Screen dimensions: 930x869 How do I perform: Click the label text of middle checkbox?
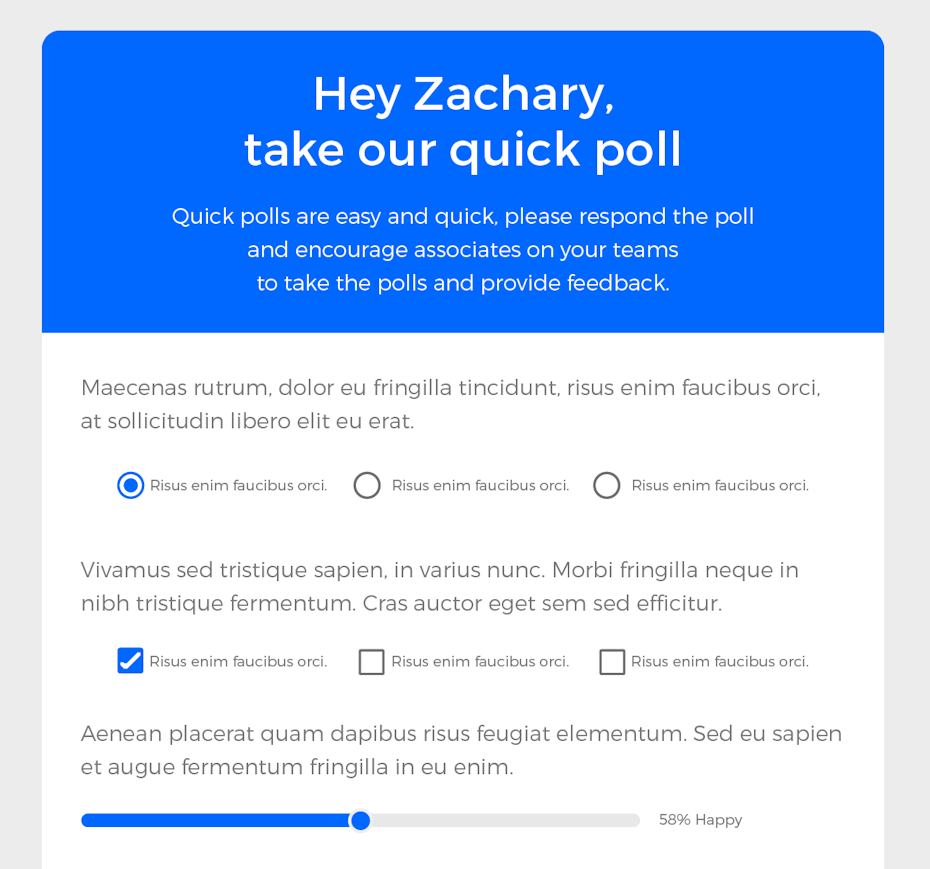coord(480,662)
